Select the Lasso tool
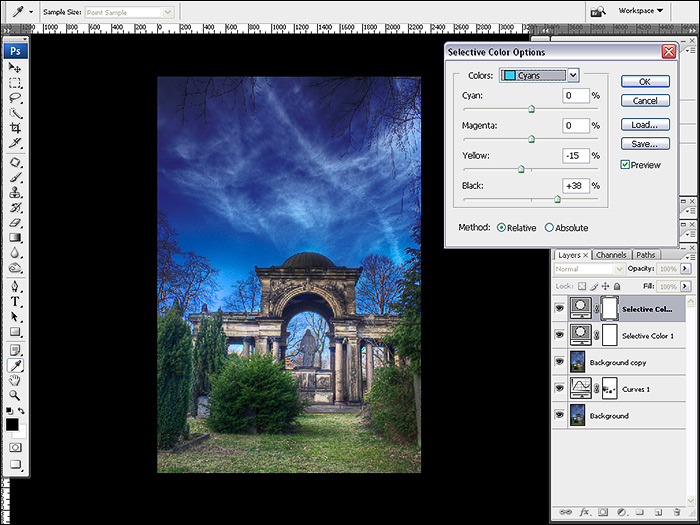The width and height of the screenshot is (700, 525). pyautogui.click(x=16, y=98)
